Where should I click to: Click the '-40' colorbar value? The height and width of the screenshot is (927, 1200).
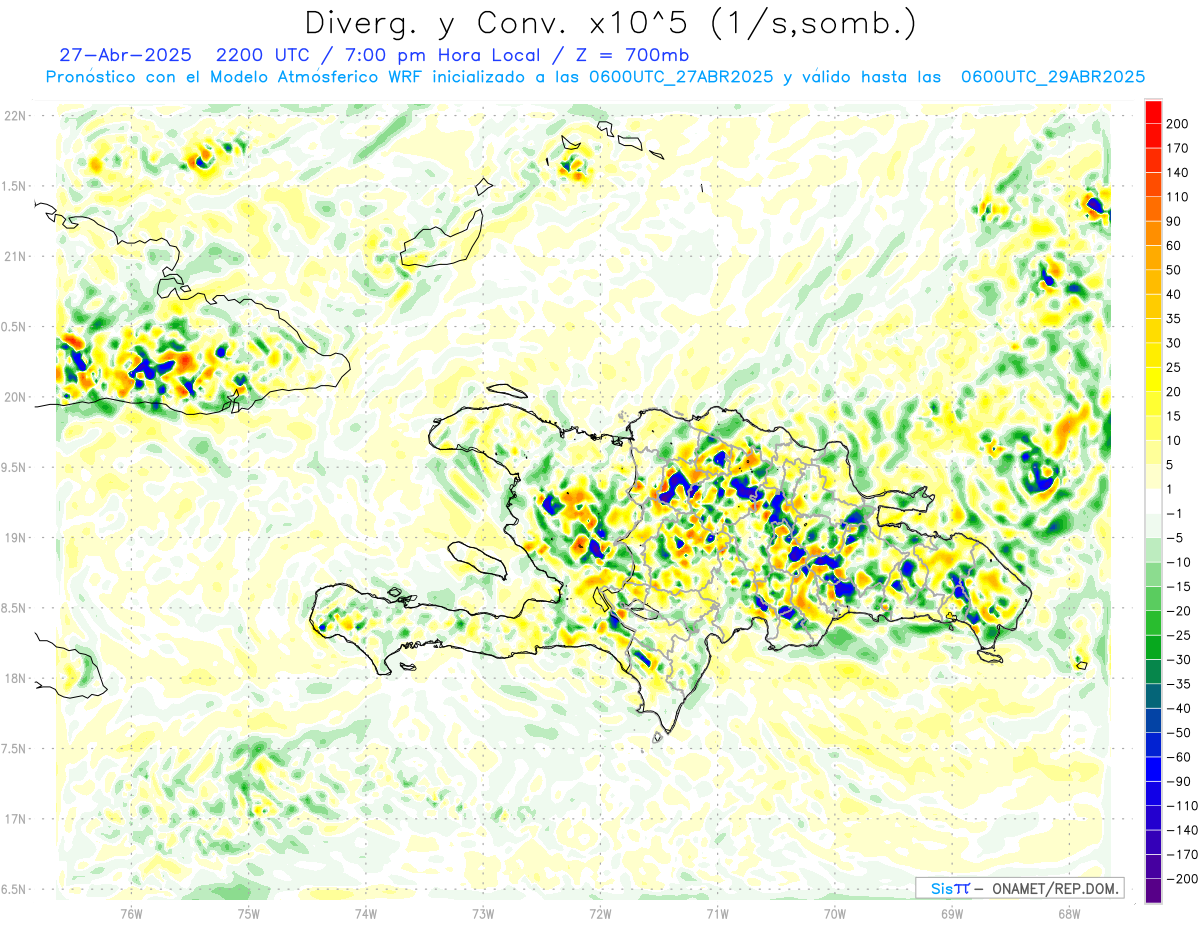coord(1177,708)
